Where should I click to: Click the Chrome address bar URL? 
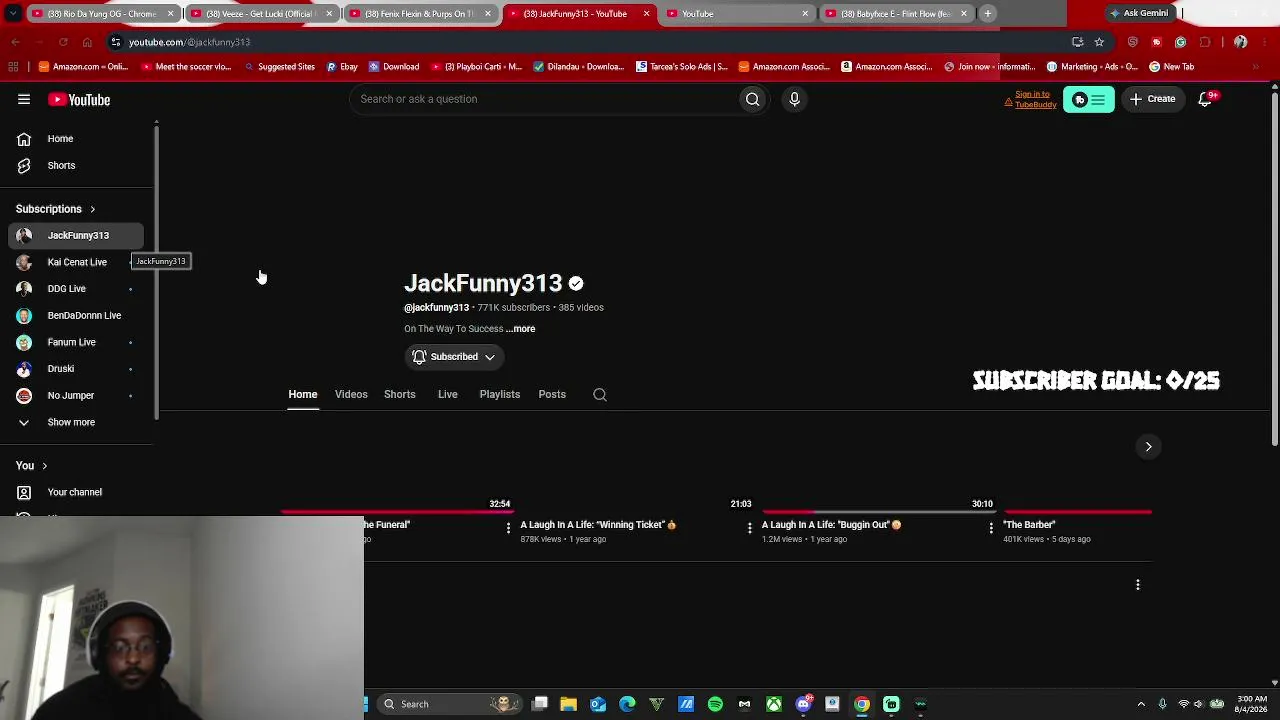point(189,42)
